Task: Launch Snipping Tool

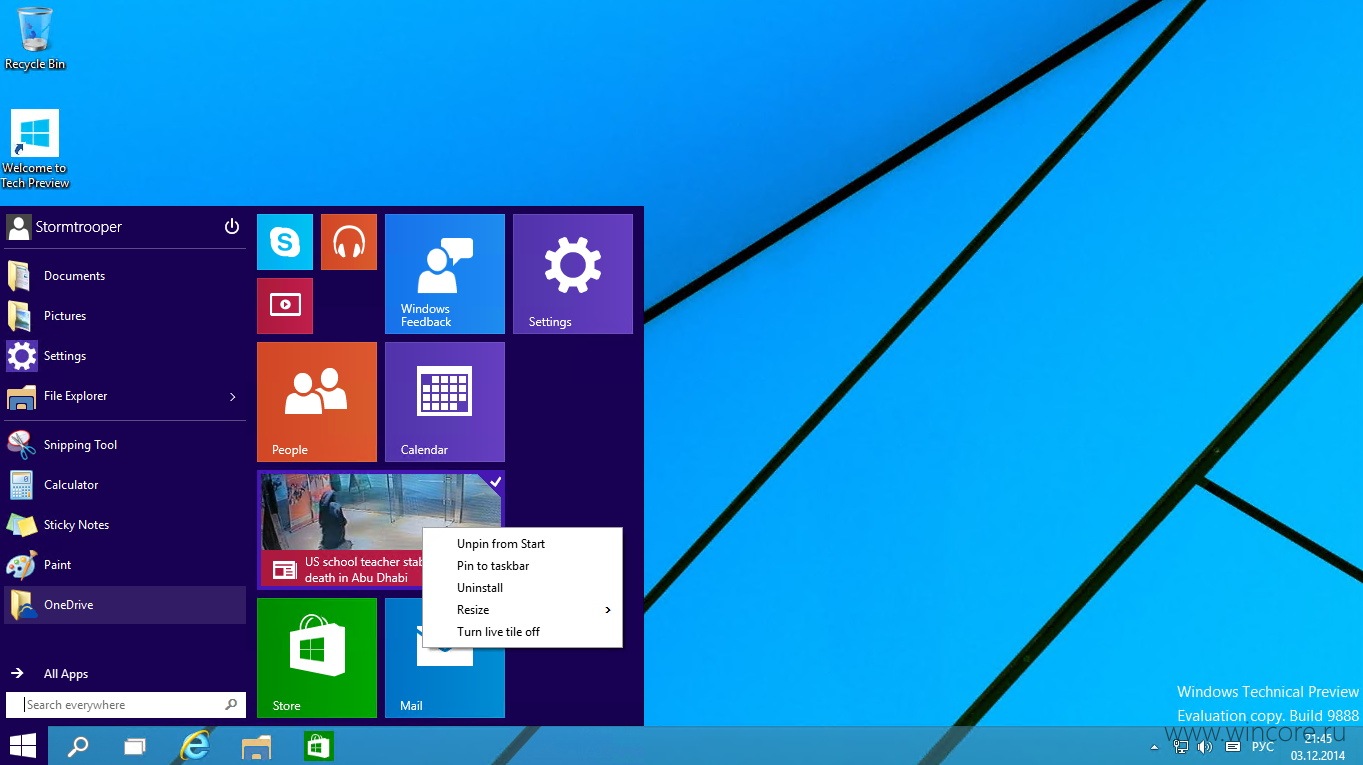Action: click(x=125, y=445)
